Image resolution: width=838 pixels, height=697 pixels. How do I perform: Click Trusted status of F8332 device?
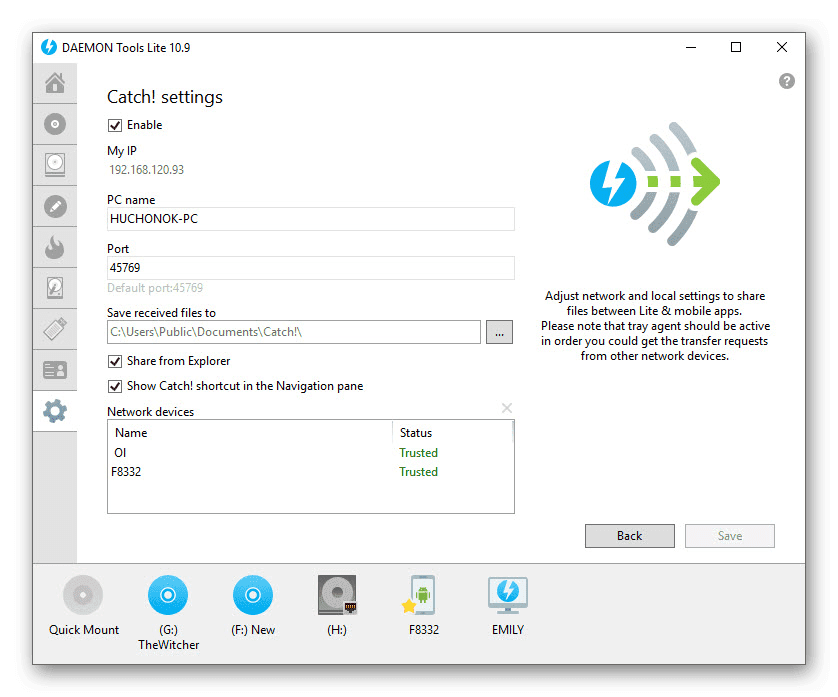point(418,472)
